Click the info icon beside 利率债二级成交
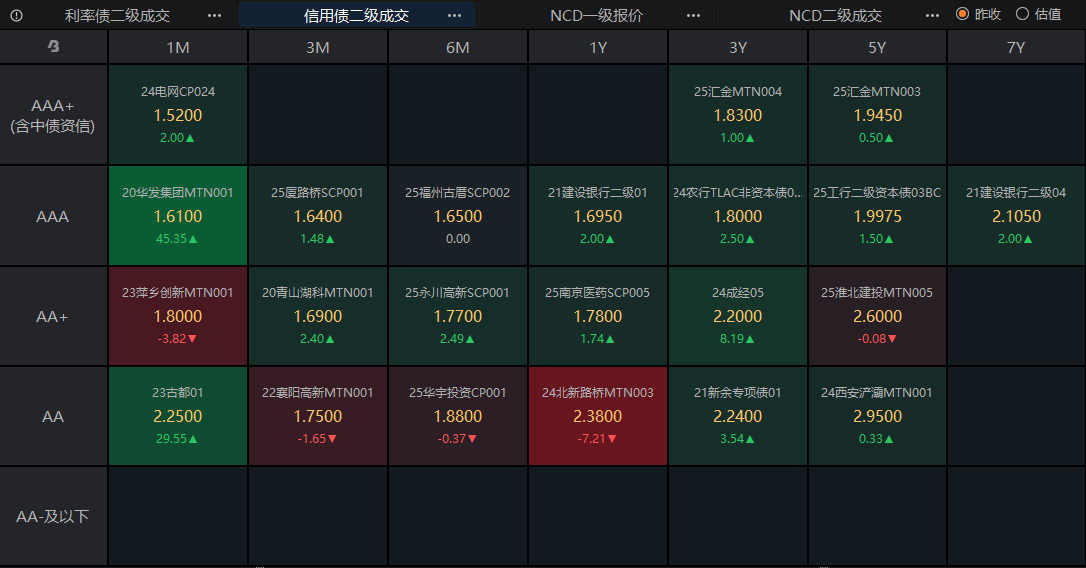The height and width of the screenshot is (568, 1086). point(17,15)
